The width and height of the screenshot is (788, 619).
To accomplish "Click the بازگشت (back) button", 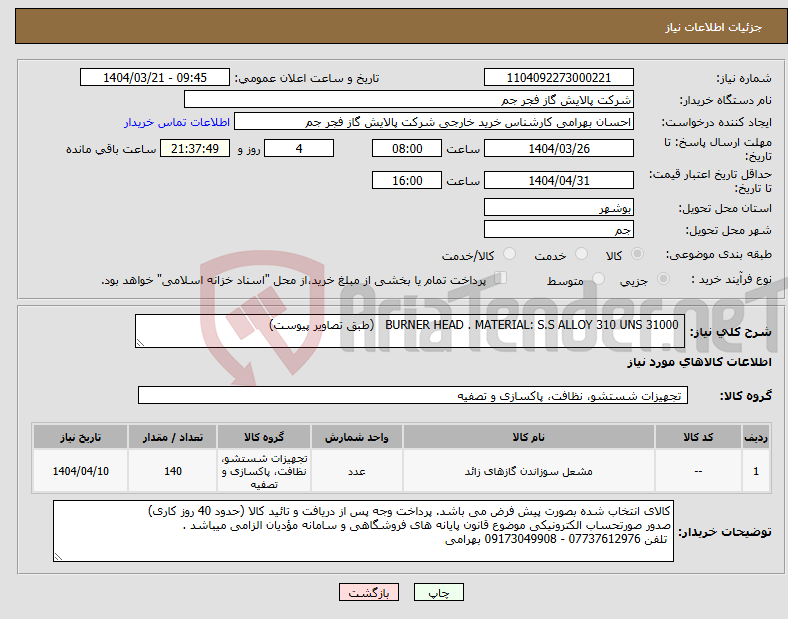I will pyautogui.click(x=369, y=592).
